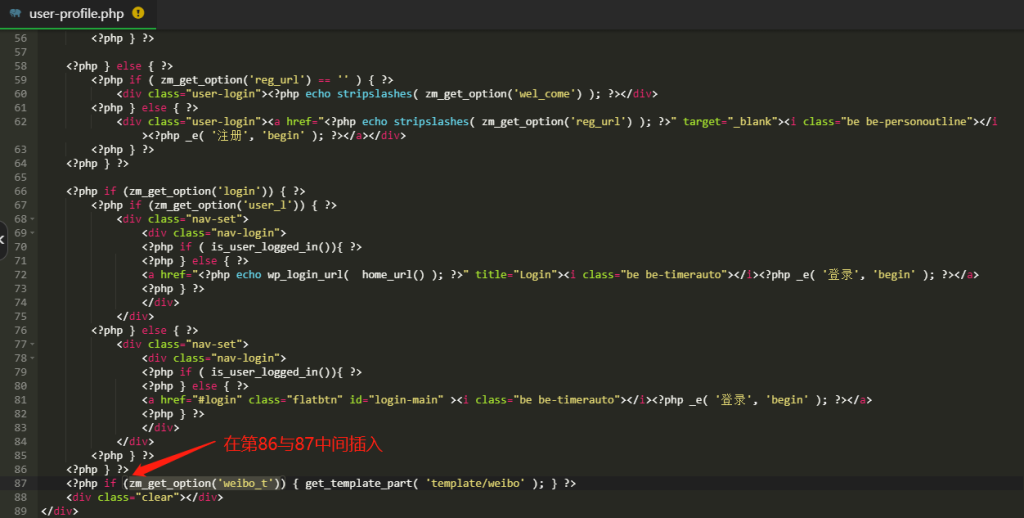Select line number 66 in the gutter
Screen dimensions: 1024x518
point(20,190)
